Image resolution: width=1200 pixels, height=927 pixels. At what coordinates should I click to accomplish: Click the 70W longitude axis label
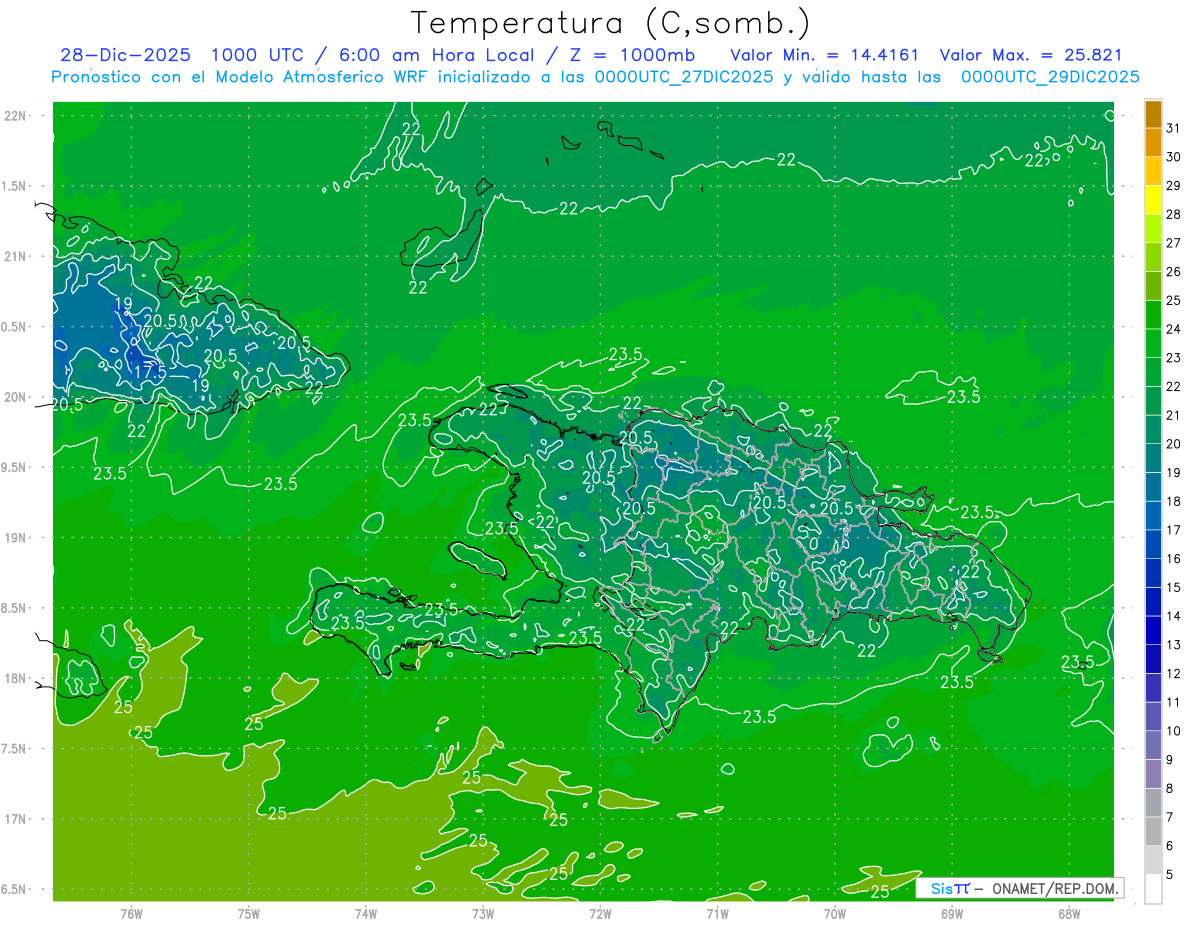click(x=835, y=913)
